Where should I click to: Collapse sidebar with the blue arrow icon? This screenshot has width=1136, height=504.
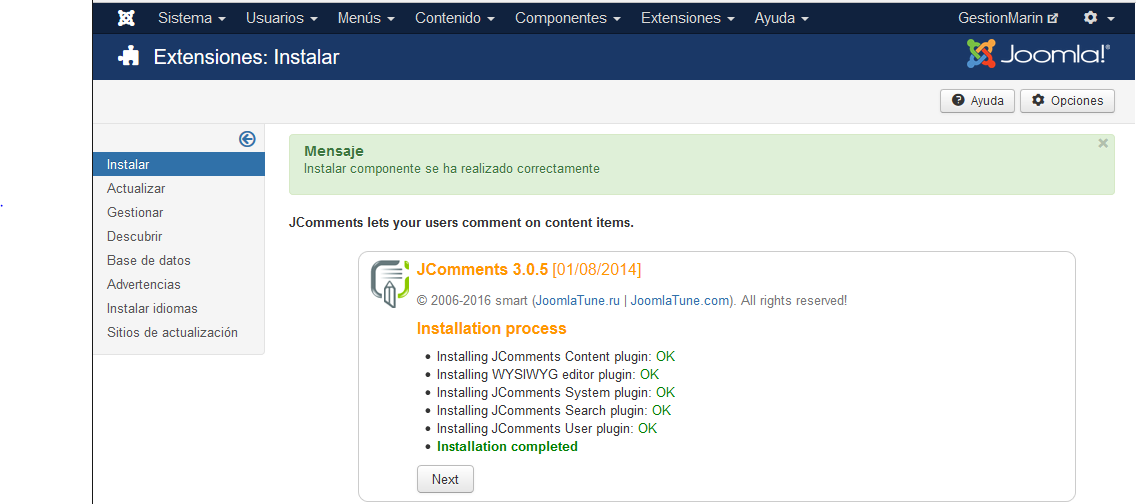point(247,139)
